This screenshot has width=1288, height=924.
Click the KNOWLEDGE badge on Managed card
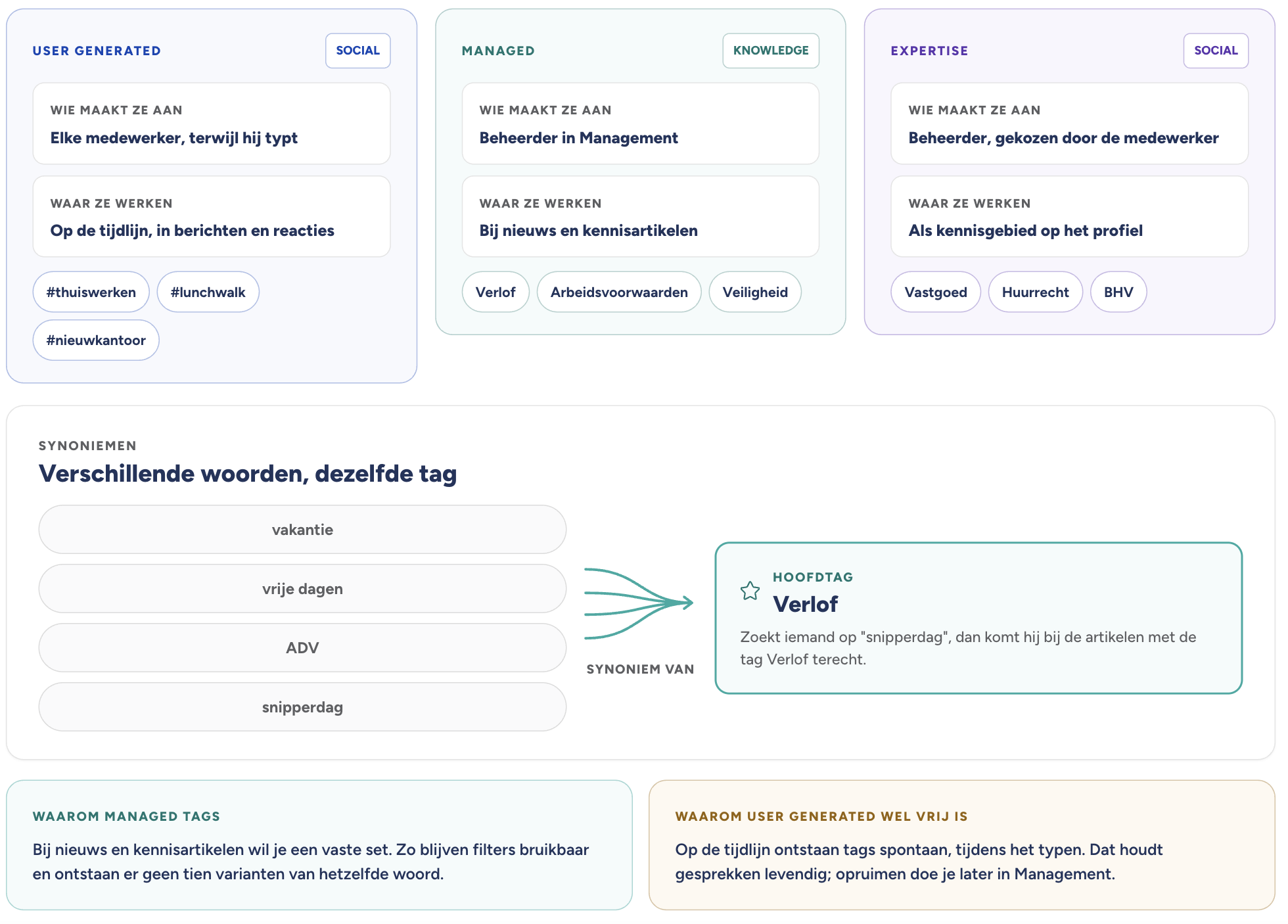click(771, 51)
